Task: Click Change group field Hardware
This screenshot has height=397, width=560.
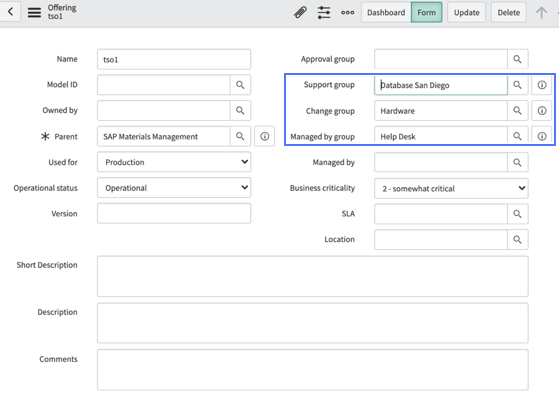Action: coord(441,111)
